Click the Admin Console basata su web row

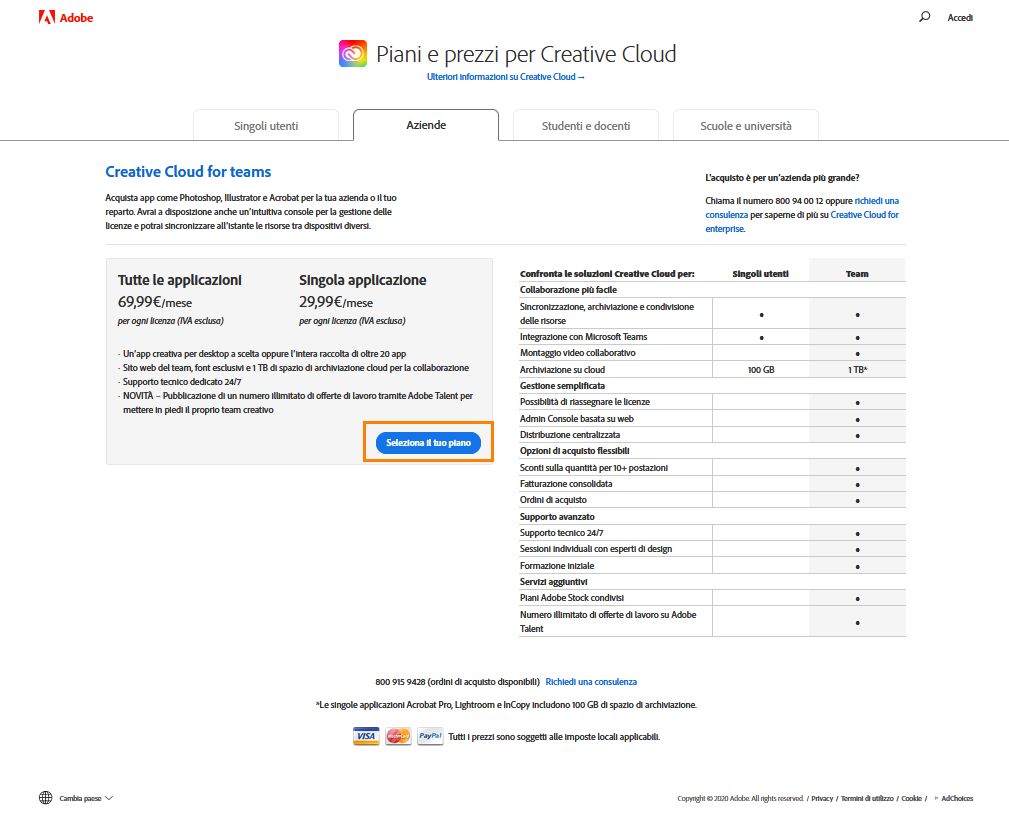[577, 418]
